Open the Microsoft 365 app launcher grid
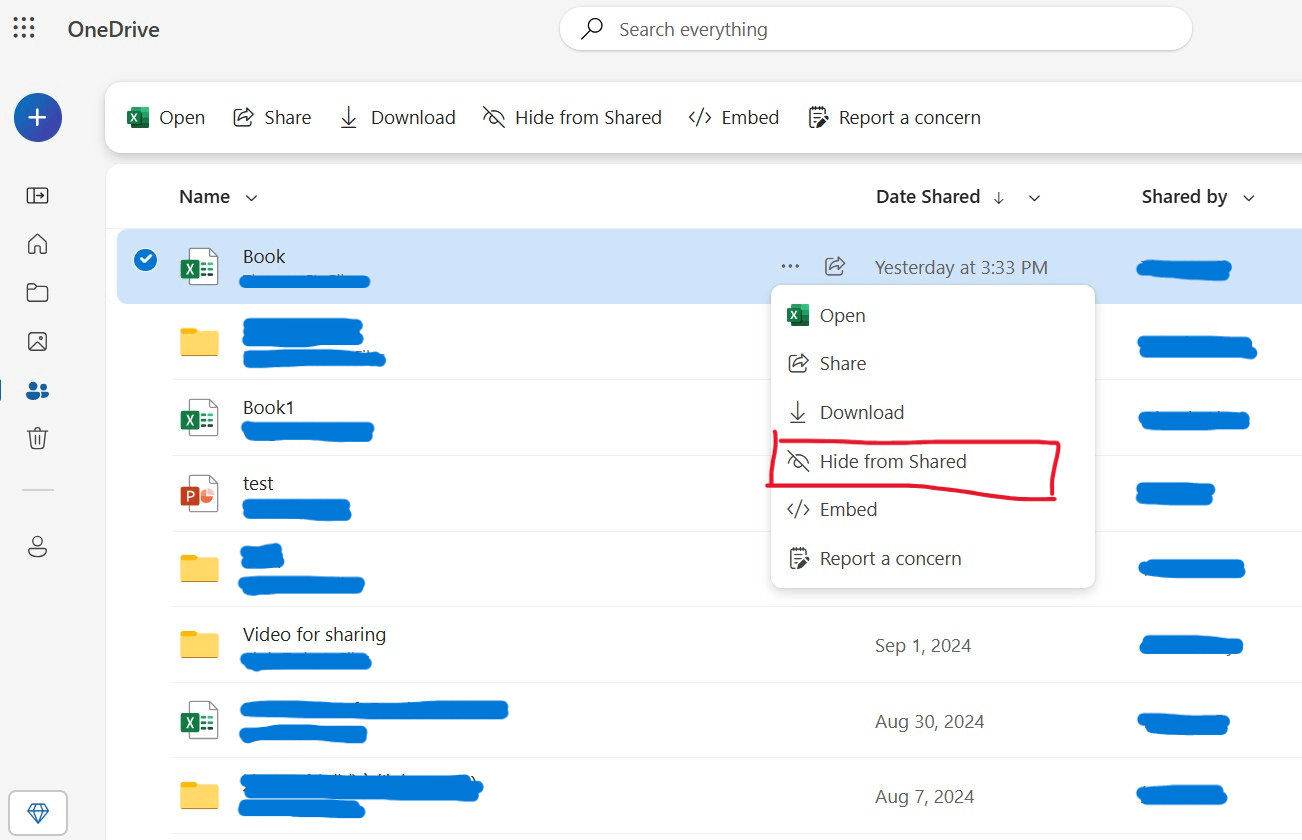The height and width of the screenshot is (840, 1302). coord(24,28)
